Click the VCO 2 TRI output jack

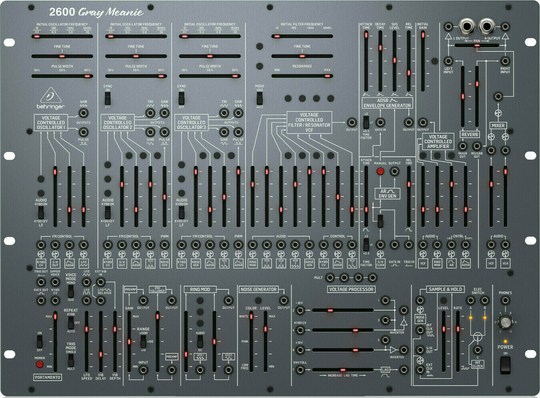pos(150,113)
